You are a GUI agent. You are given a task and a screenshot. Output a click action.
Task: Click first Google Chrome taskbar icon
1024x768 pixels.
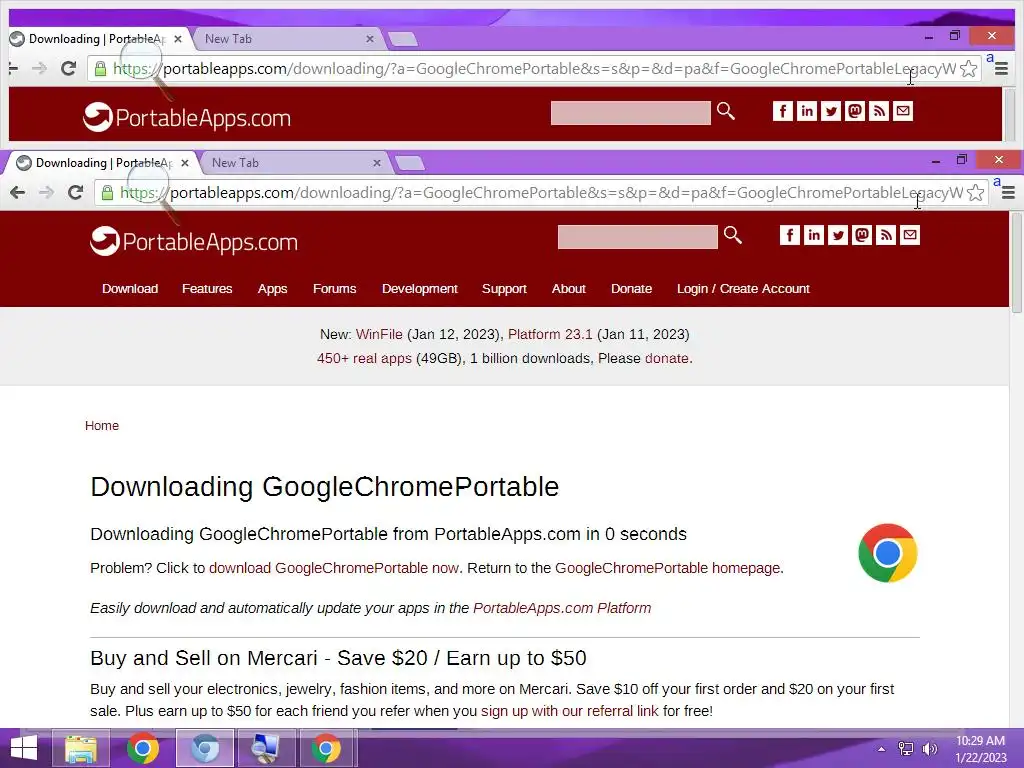[143, 748]
